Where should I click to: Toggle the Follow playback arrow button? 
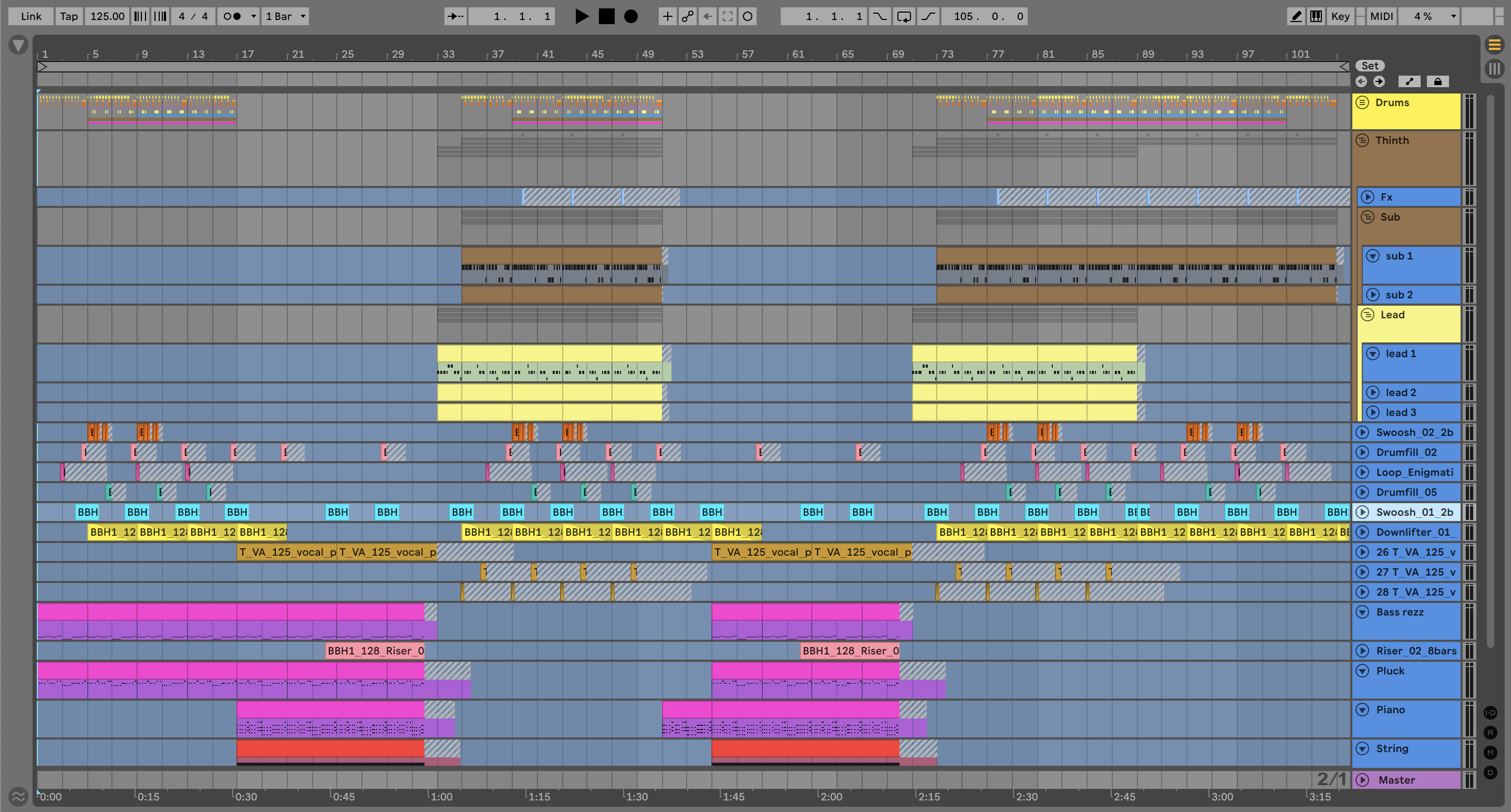point(454,16)
